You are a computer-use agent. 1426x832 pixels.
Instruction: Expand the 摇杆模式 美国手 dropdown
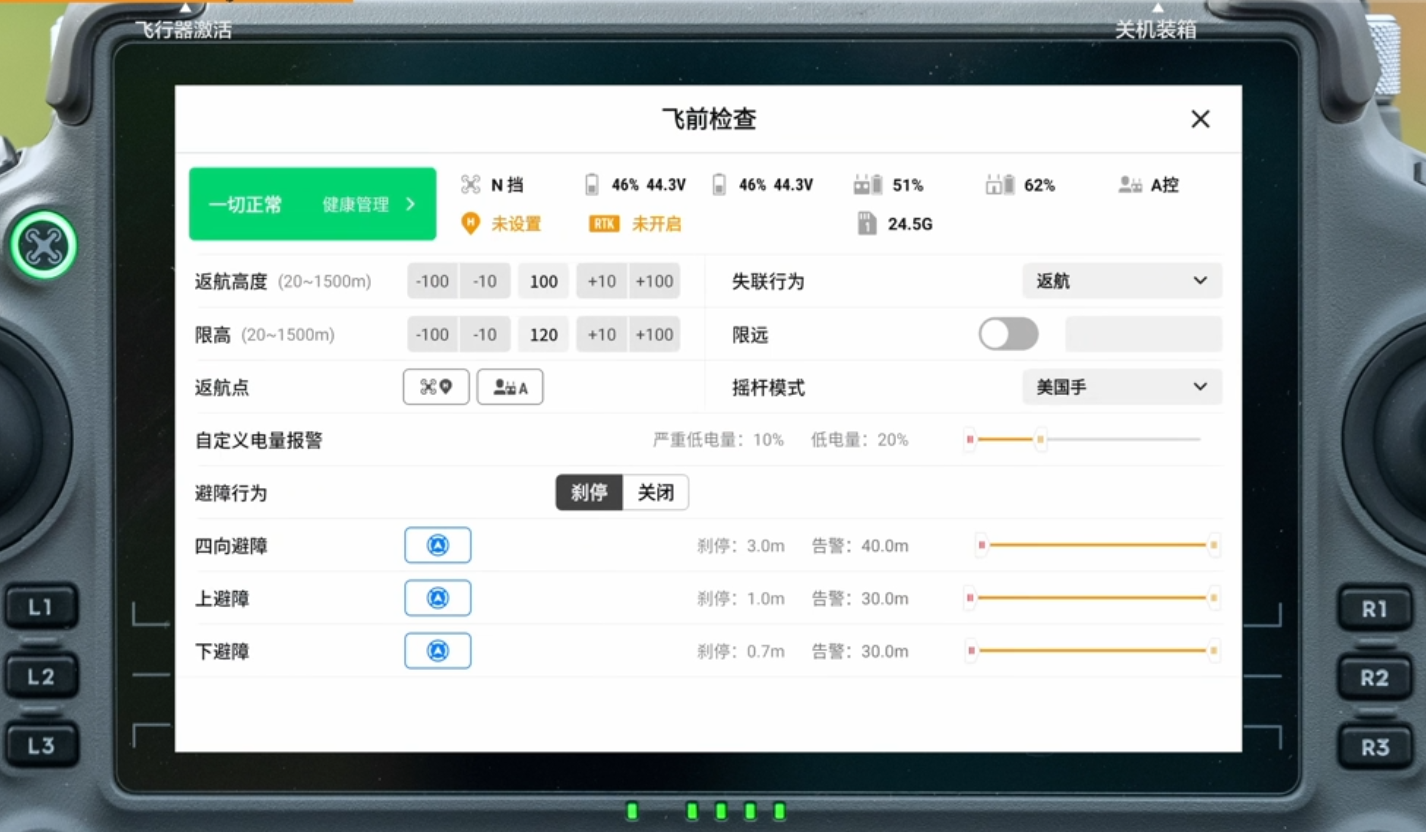1121,387
